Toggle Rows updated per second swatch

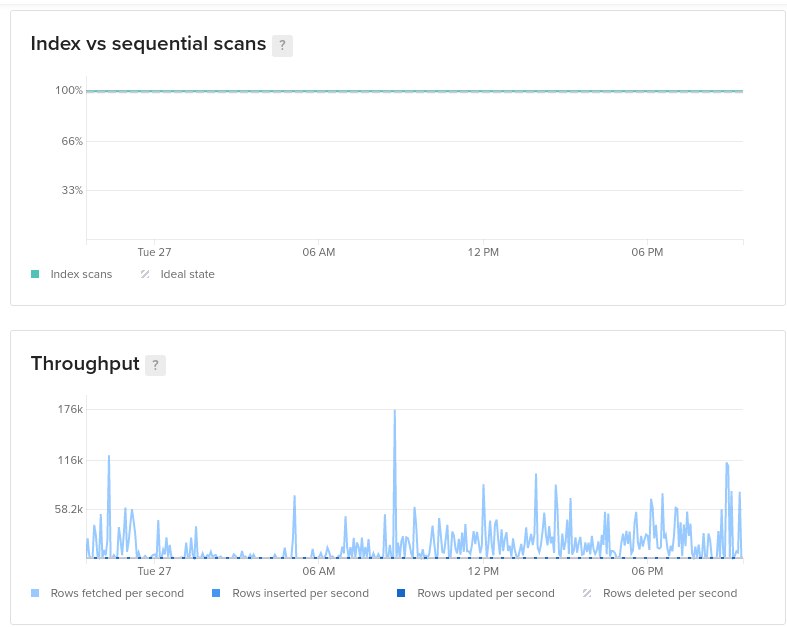tap(401, 593)
